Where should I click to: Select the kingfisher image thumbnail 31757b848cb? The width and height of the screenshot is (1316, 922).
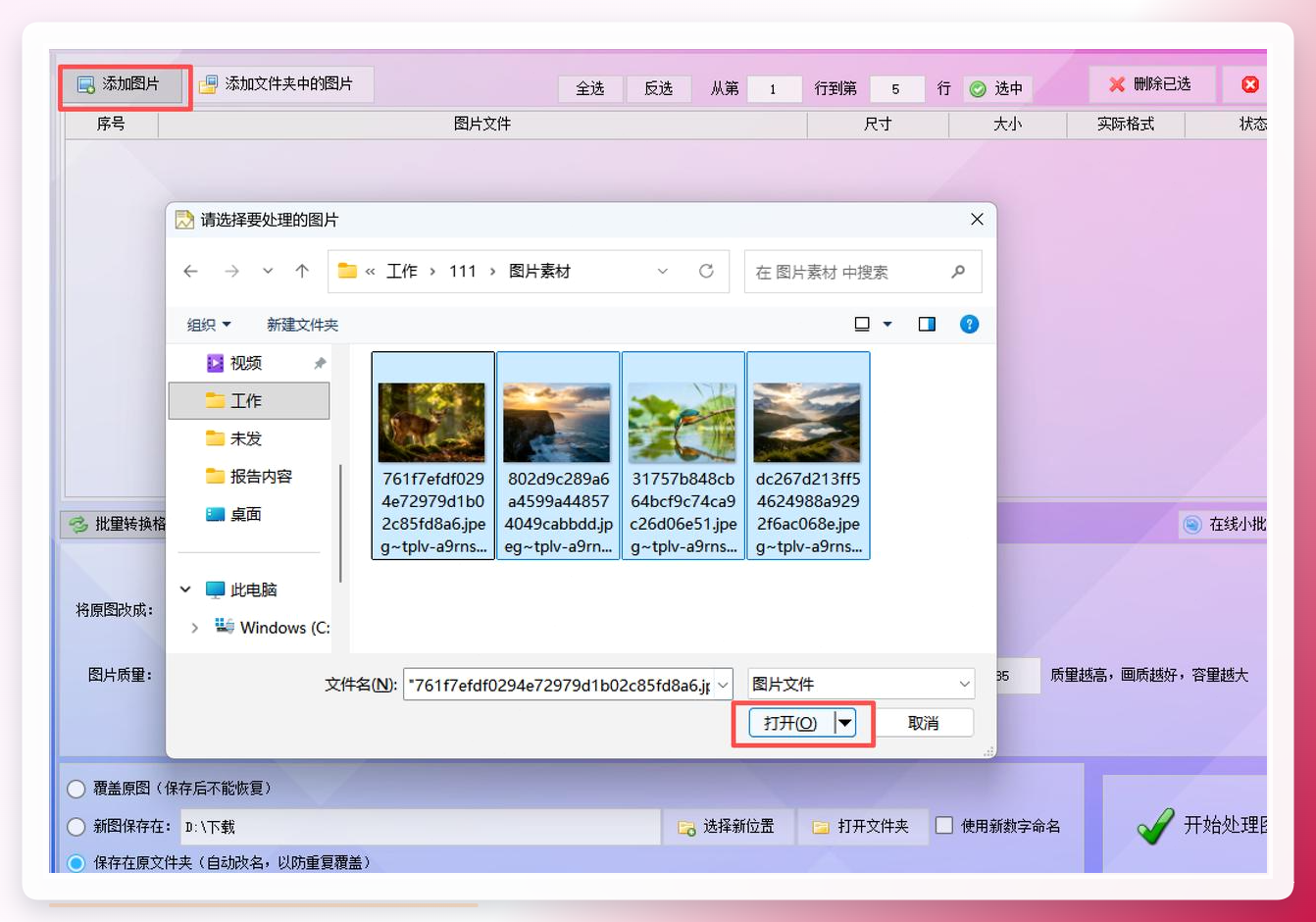(x=683, y=456)
